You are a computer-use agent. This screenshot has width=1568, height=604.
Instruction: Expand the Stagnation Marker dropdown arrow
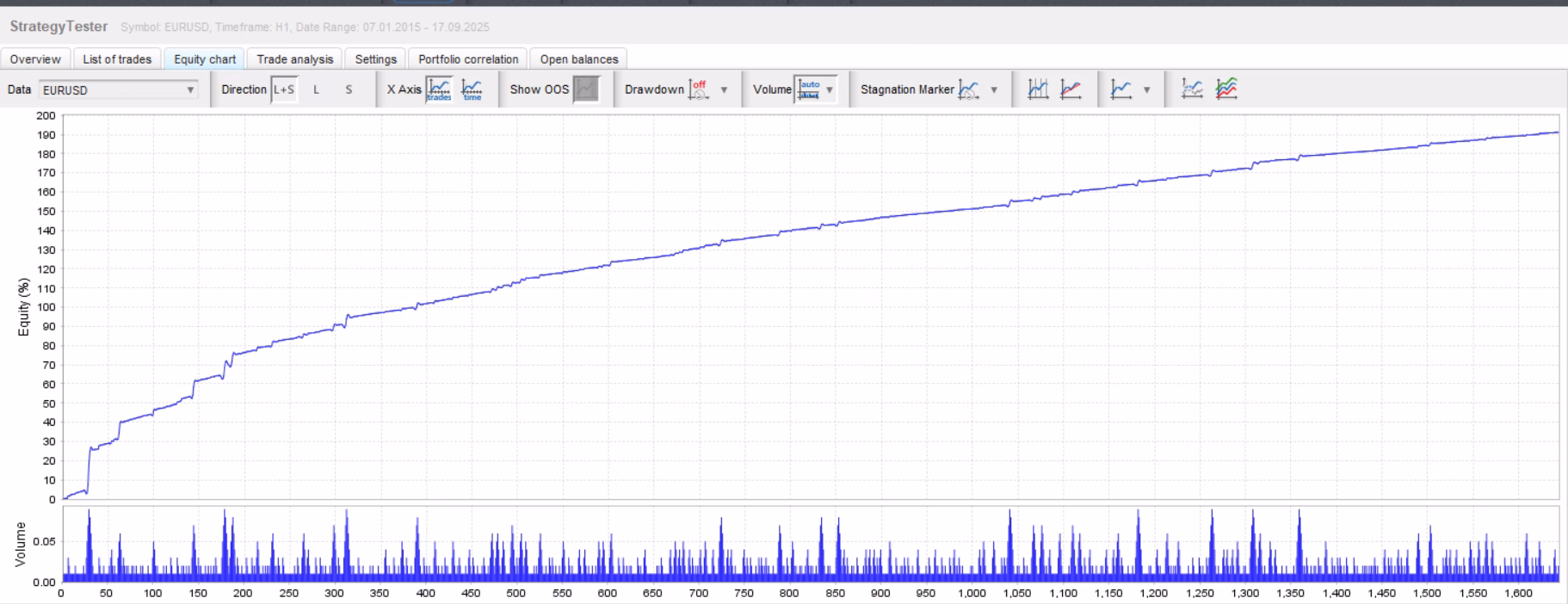[x=994, y=89]
